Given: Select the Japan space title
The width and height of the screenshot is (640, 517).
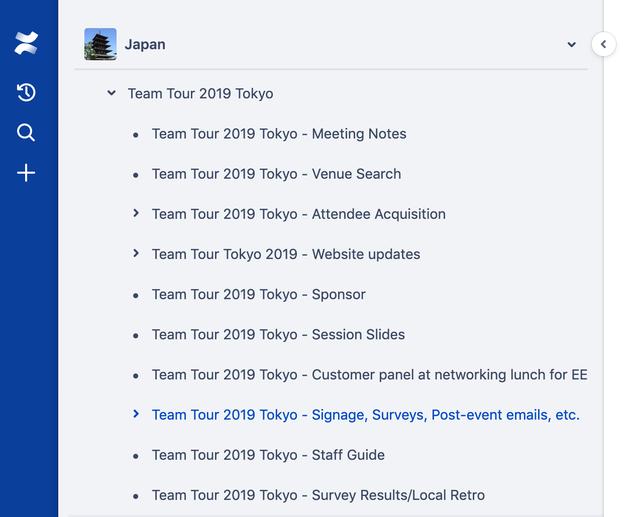Looking at the screenshot, I should coord(145,44).
